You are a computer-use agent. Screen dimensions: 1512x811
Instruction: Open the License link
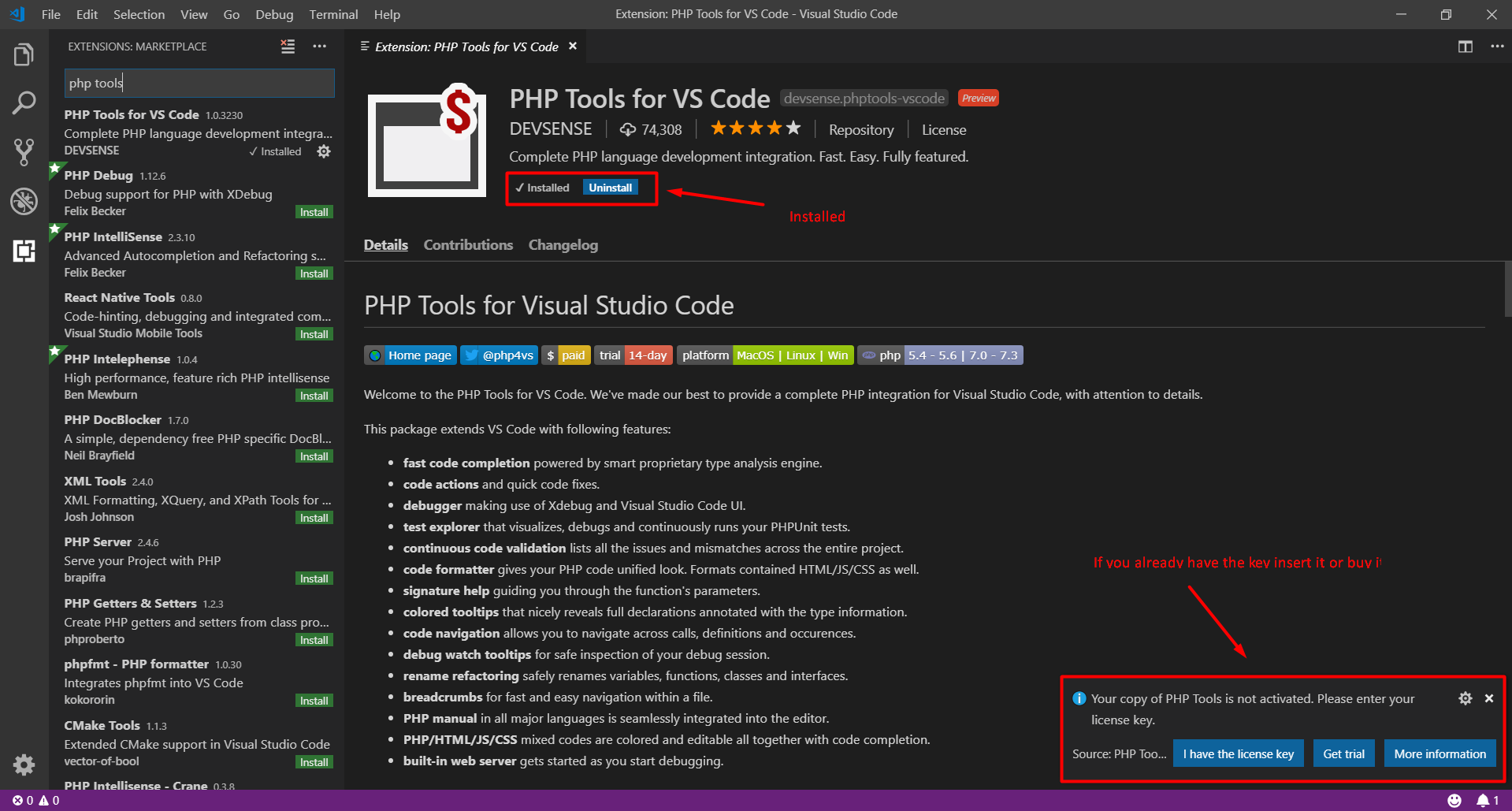pyautogui.click(x=944, y=130)
